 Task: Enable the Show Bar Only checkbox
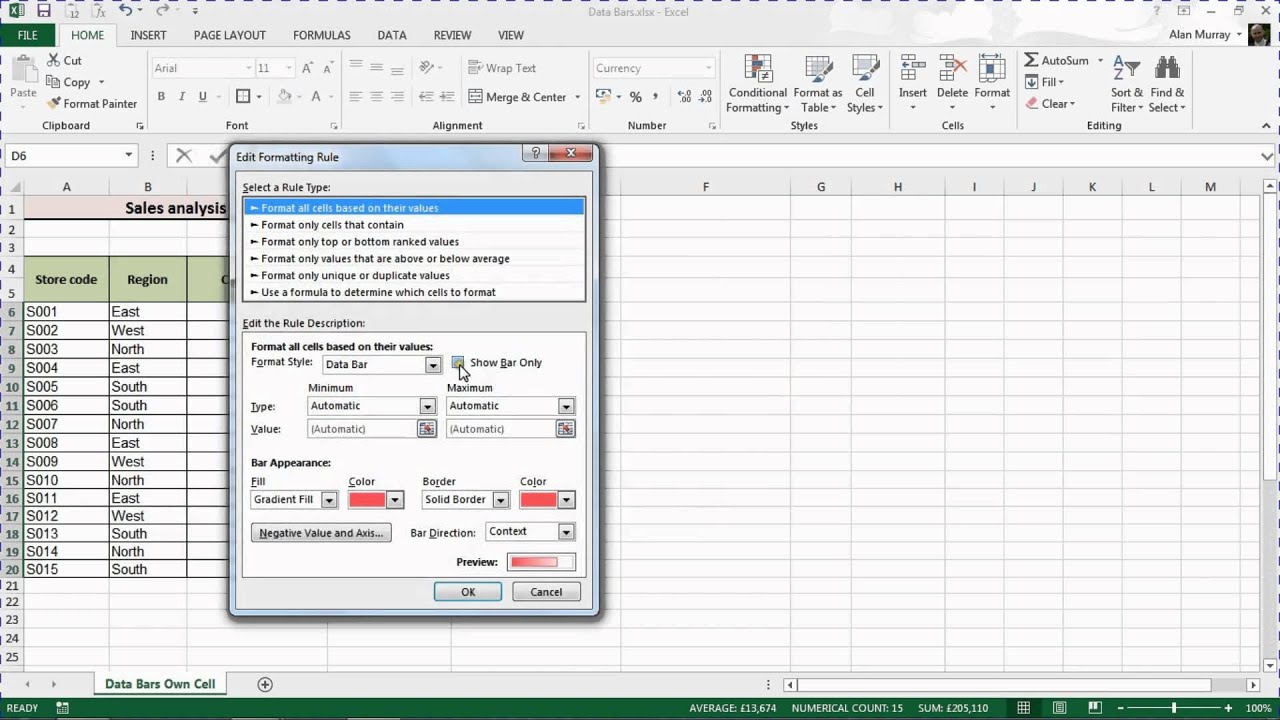458,363
